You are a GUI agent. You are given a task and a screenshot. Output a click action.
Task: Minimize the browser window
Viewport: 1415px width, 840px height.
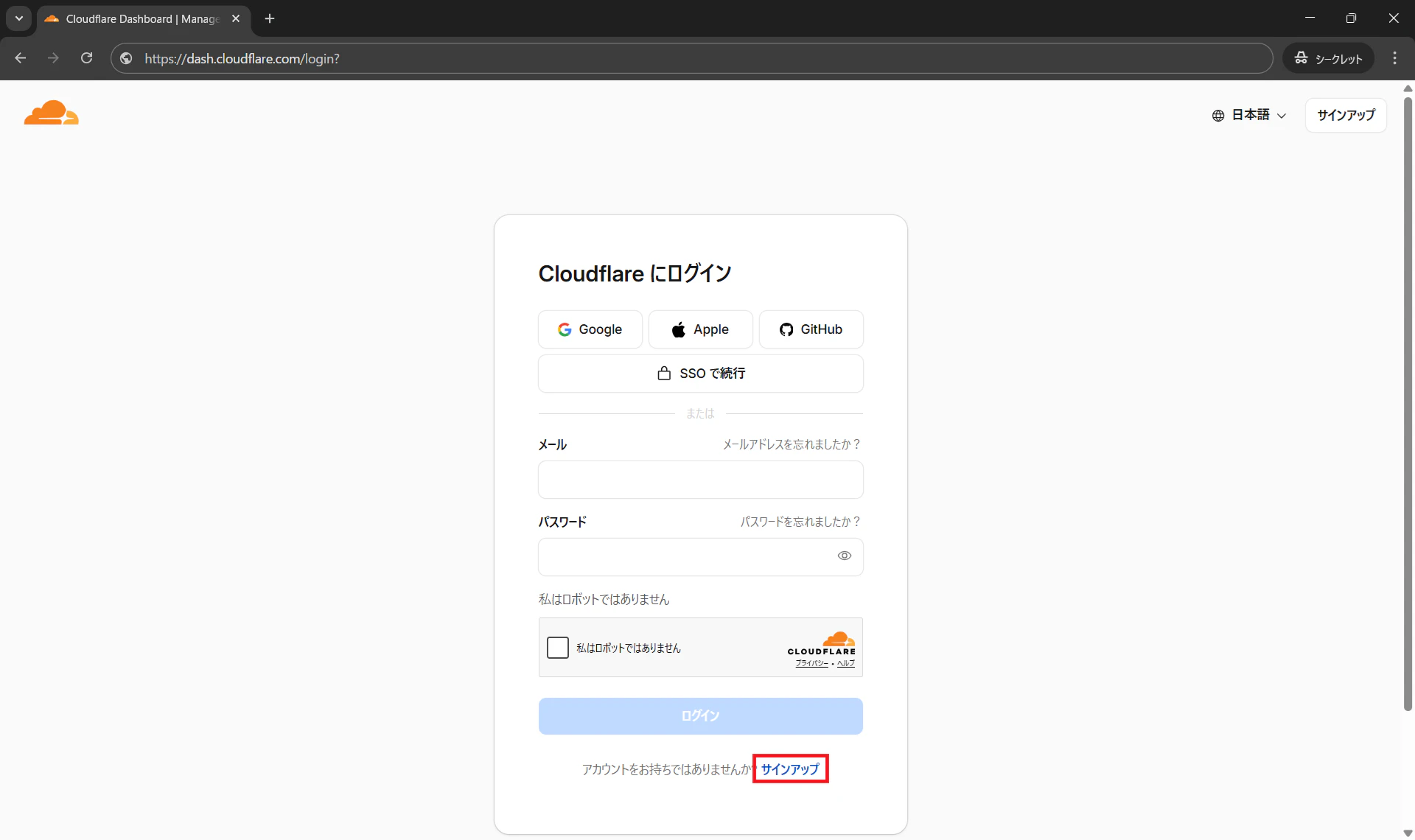(1310, 18)
